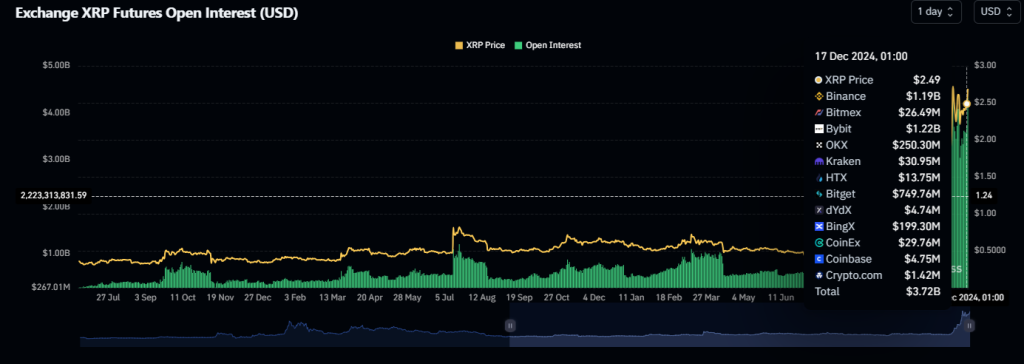Click the BingX $199.30M value
1024x364 pixels.
coord(916,226)
